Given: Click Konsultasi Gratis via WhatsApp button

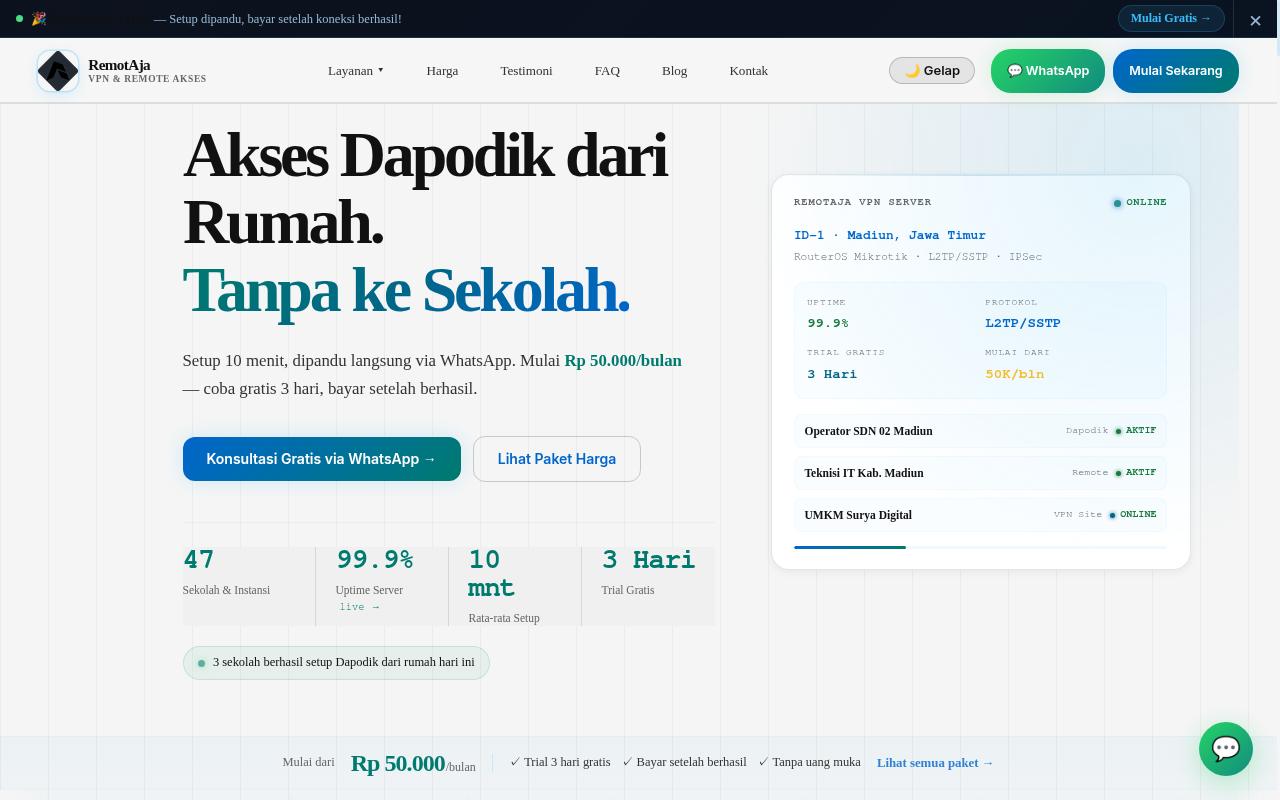Looking at the screenshot, I should (x=322, y=459).
